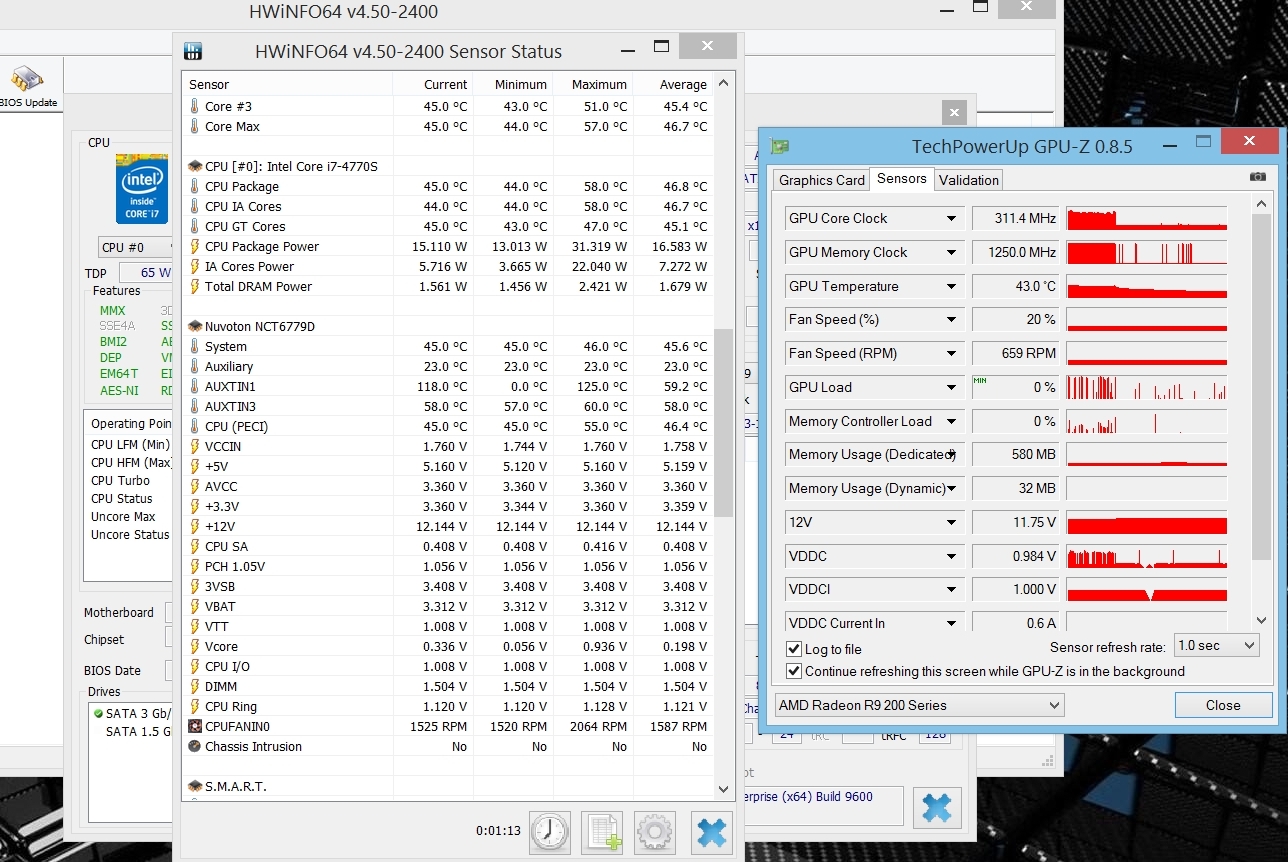Click the GPU Temperature value 43.0 °C

point(1015,286)
